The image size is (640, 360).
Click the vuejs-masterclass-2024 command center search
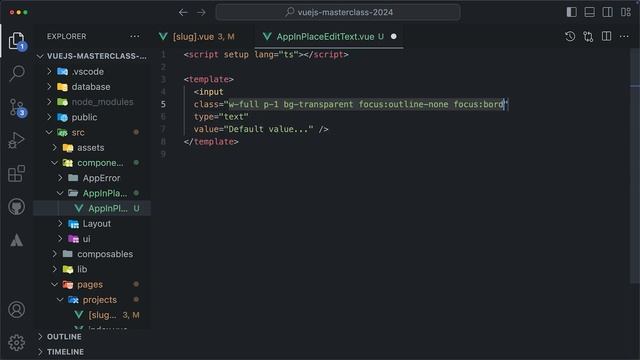pos(338,12)
